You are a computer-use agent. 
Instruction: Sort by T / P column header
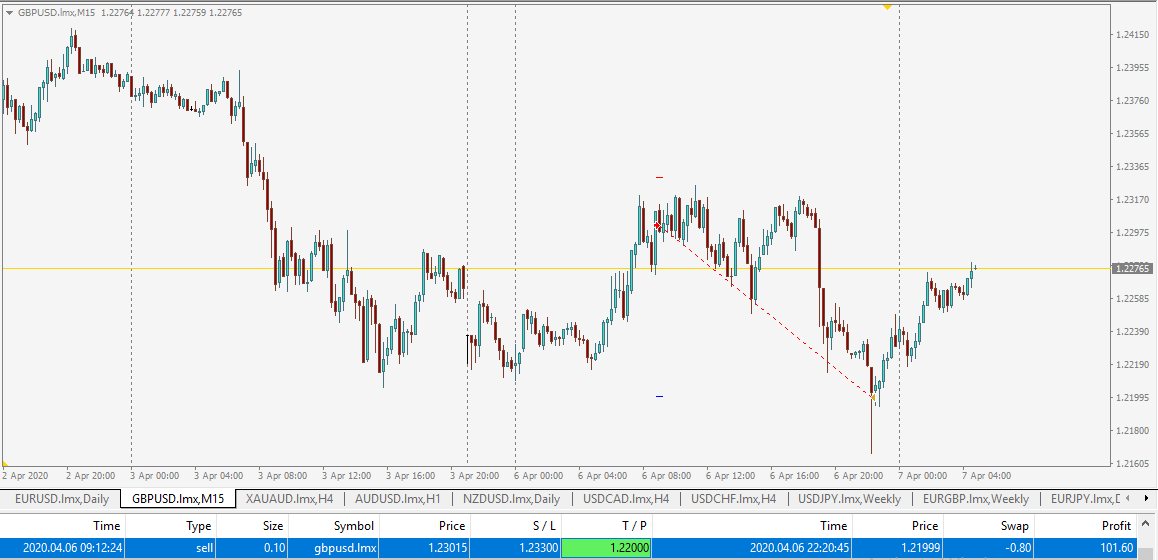point(606,526)
